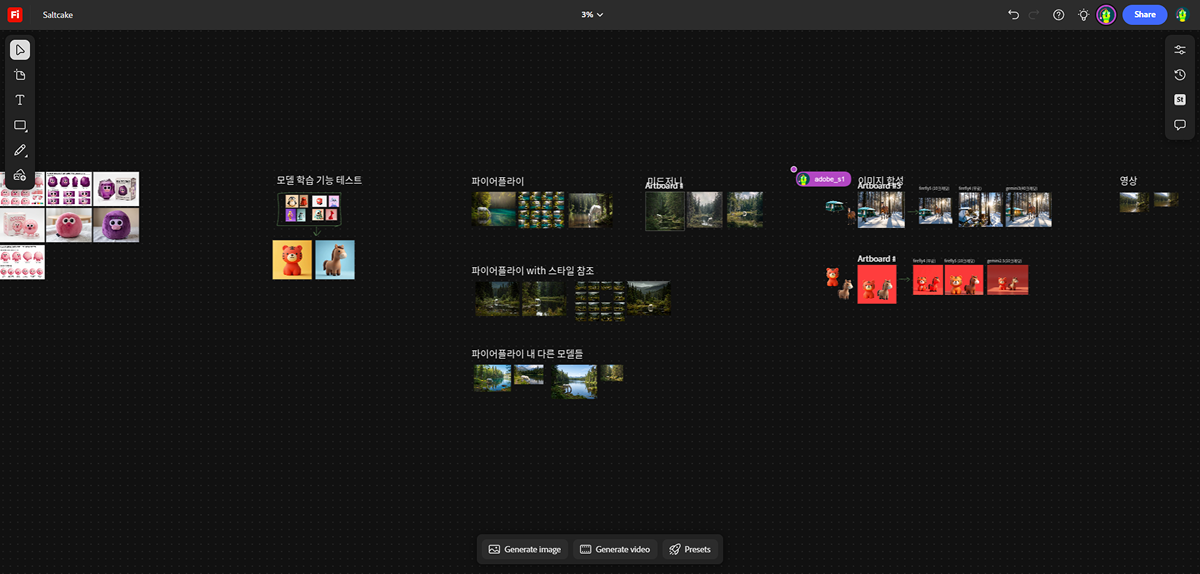
Task: Select the model training reference images group
Action: click(x=309, y=208)
